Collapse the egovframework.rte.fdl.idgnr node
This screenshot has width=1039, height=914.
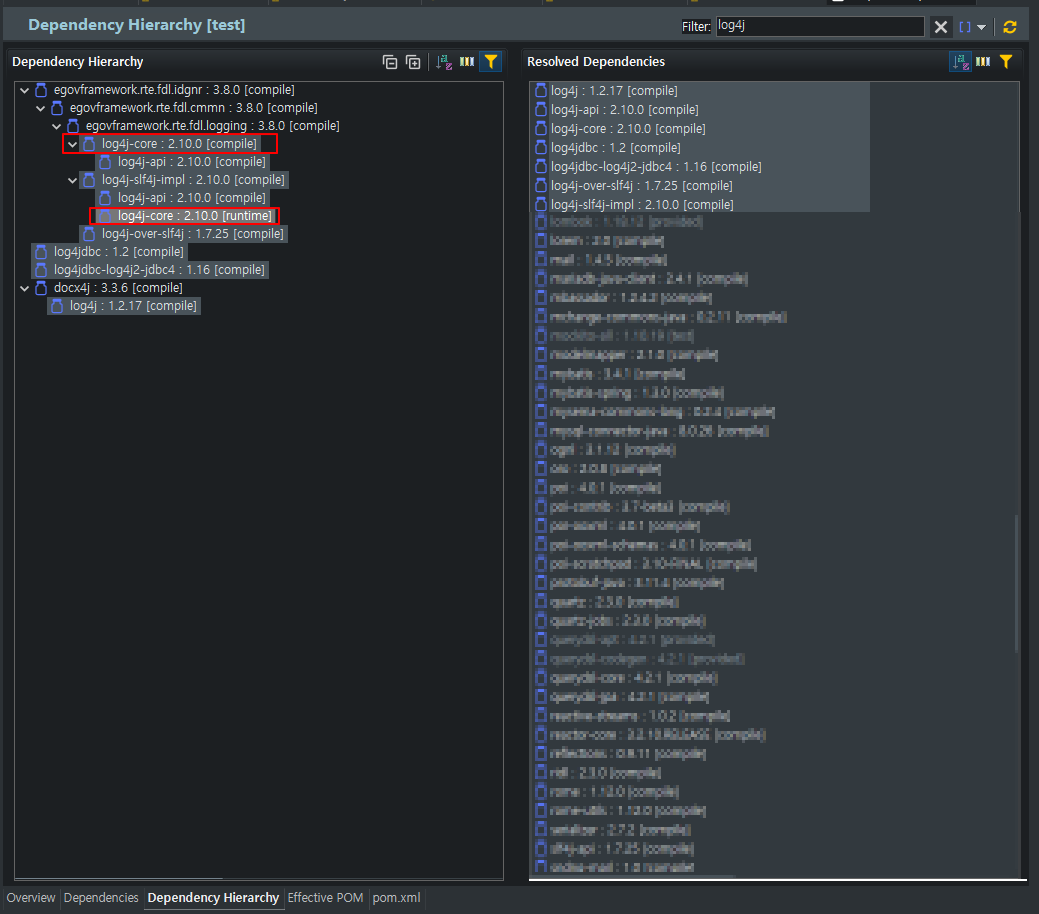pos(25,90)
